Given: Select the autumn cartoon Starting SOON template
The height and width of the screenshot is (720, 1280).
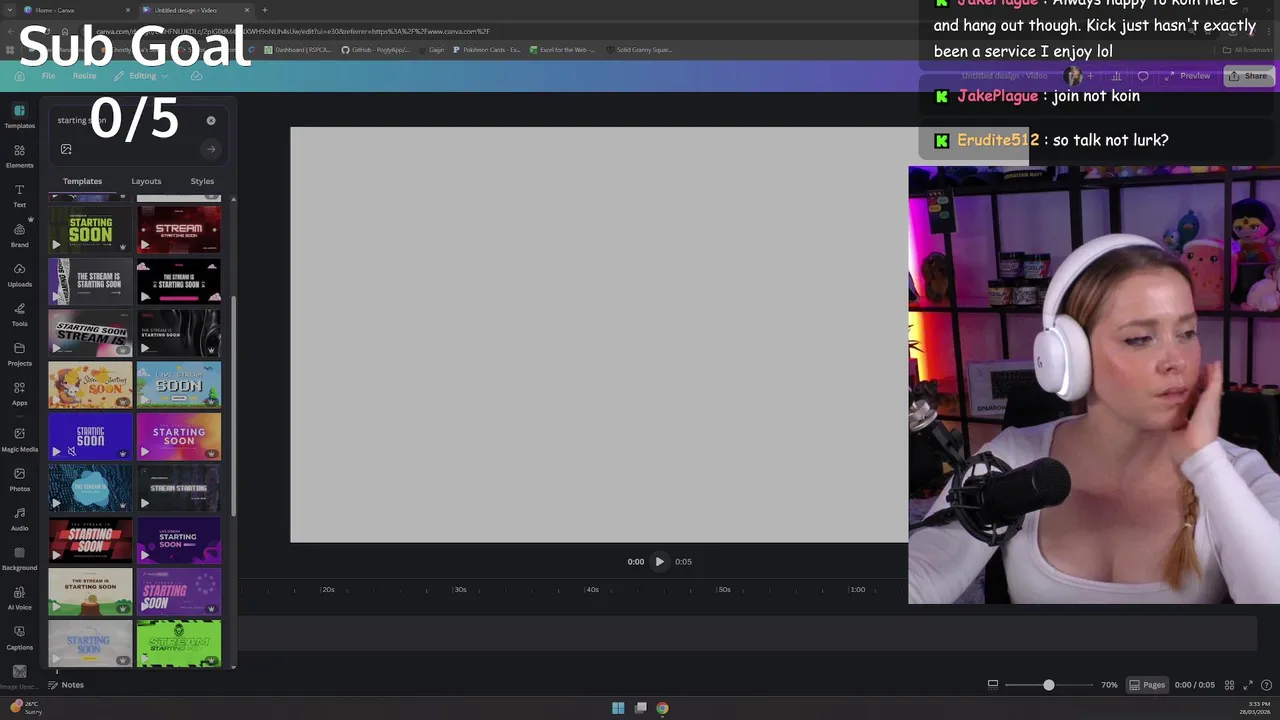Looking at the screenshot, I should [90, 385].
